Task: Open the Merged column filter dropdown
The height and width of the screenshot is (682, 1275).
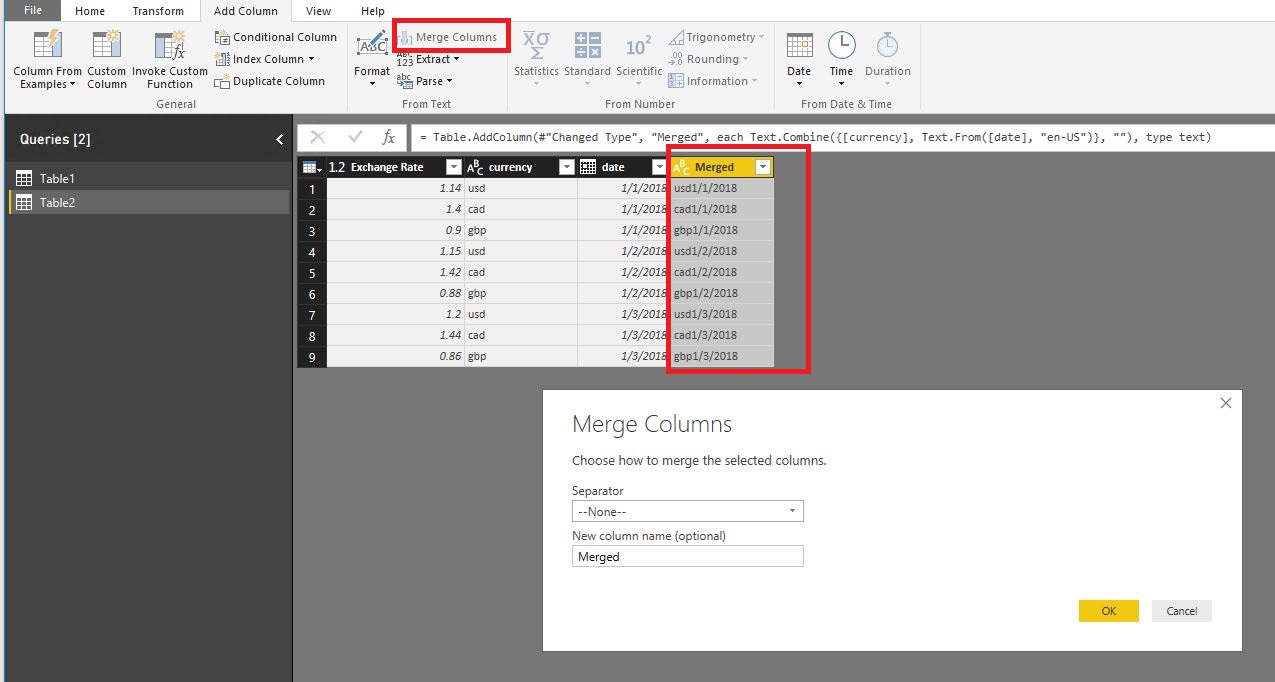Action: [763, 167]
